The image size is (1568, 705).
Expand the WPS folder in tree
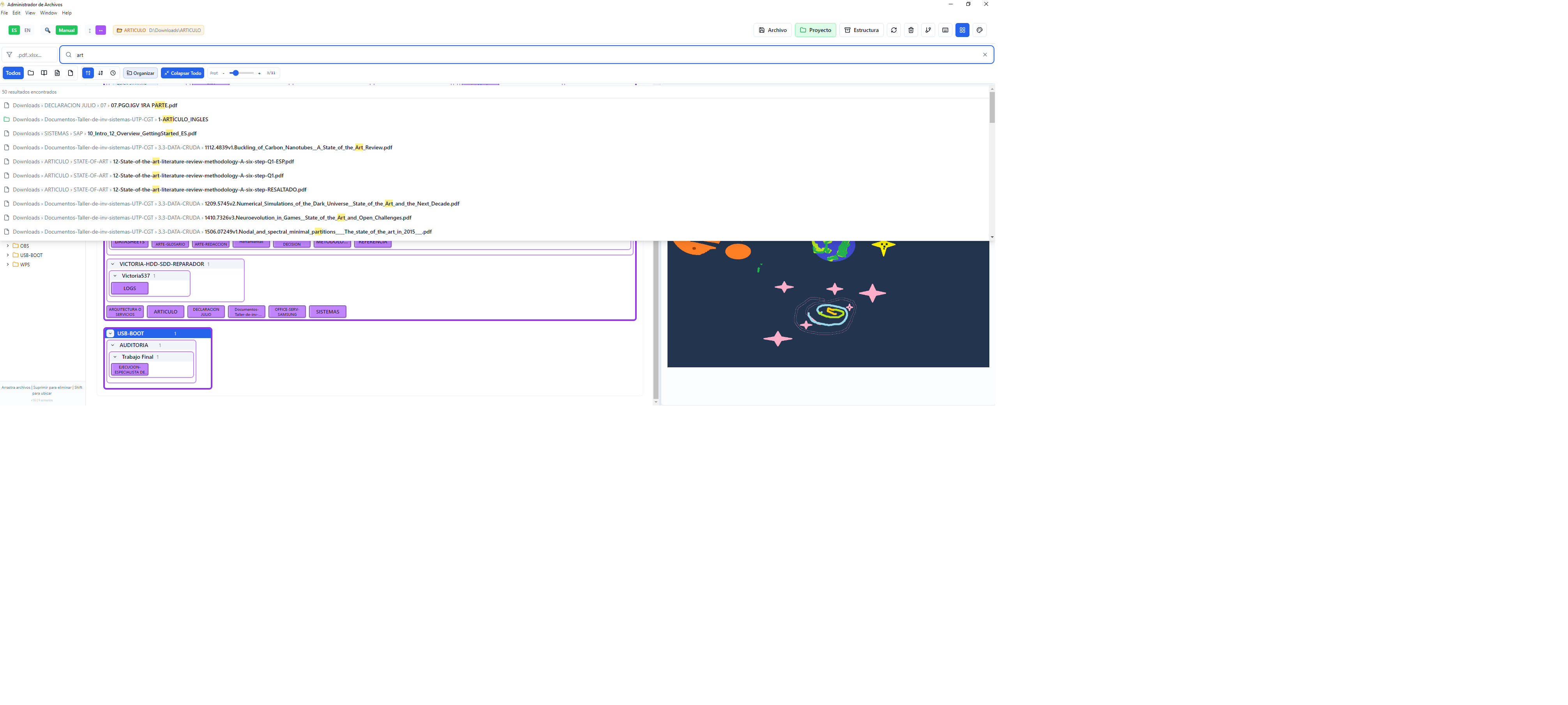point(7,264)
